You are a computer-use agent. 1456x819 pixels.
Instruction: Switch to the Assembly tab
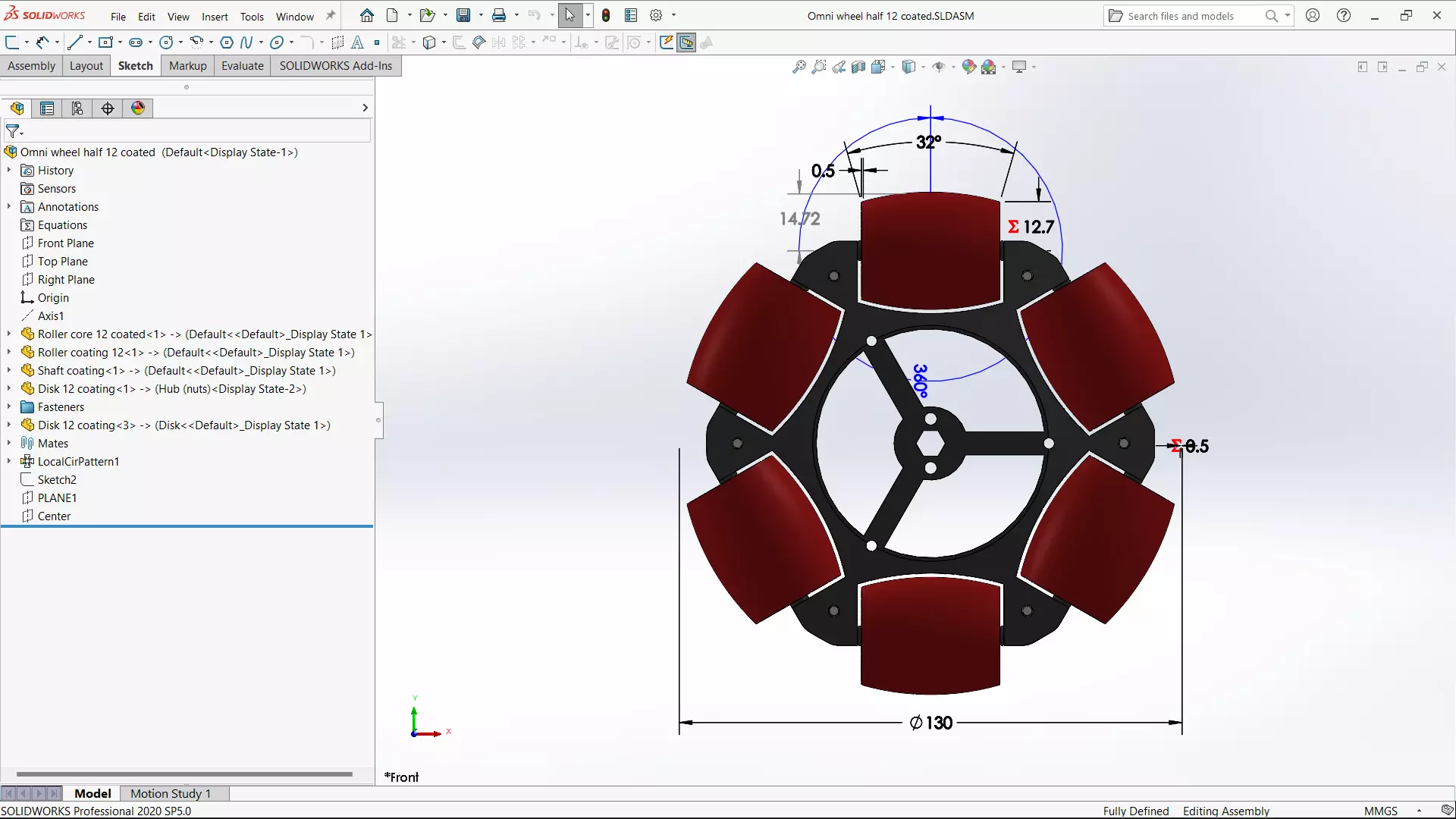click(x=31, y=66)
